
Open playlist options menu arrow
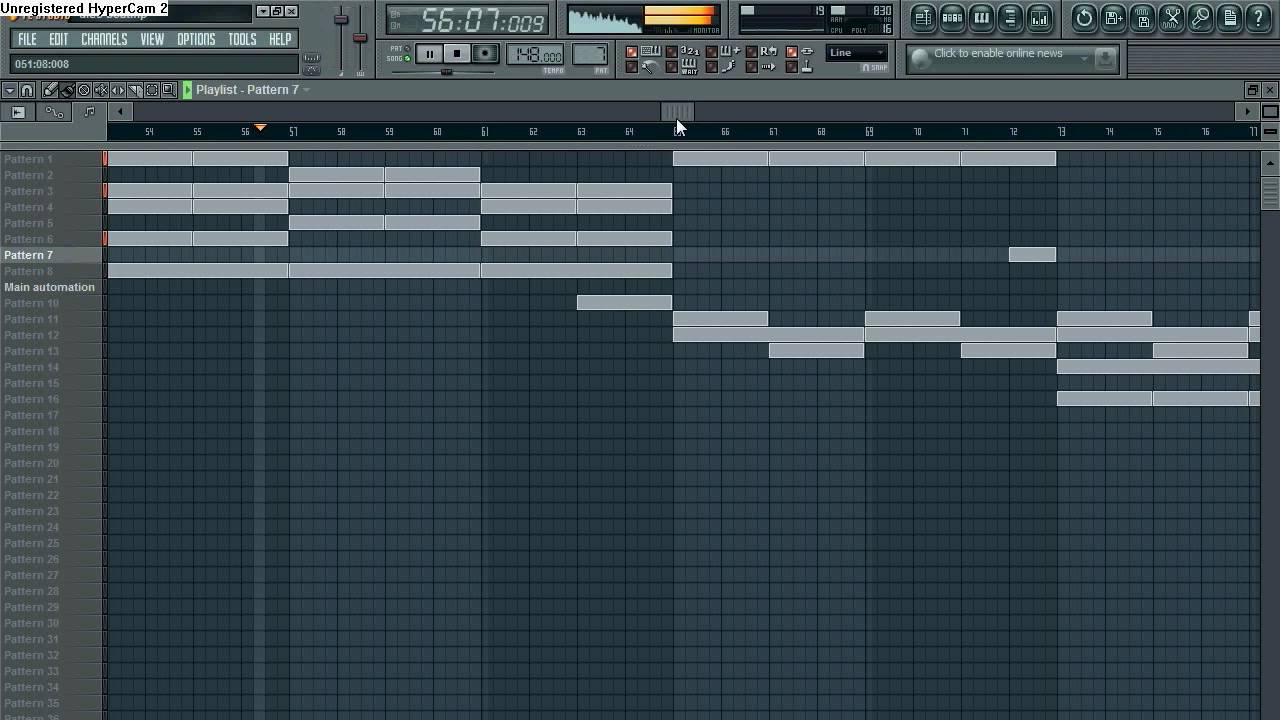click(x=9, y=90)
